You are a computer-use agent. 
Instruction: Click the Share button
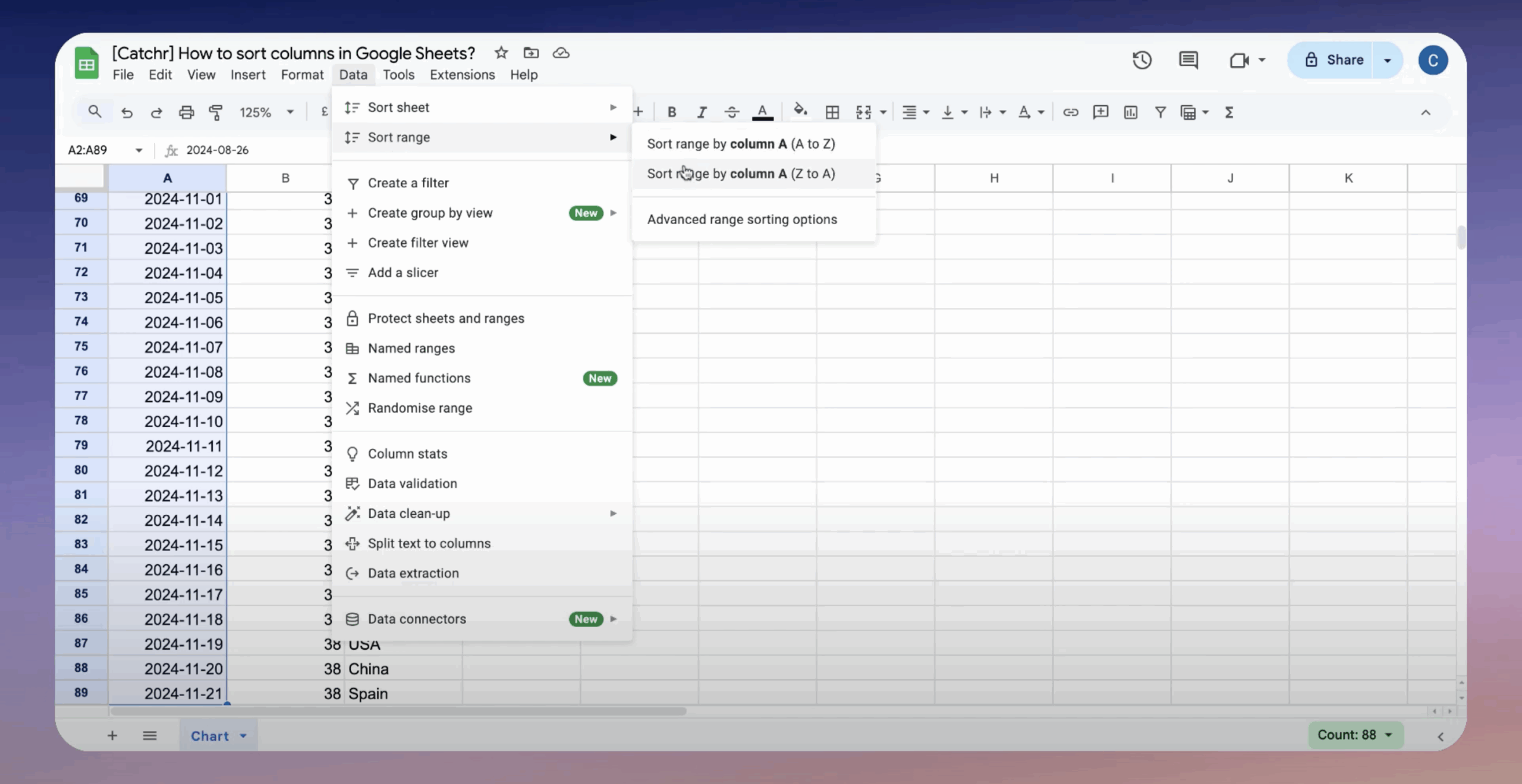pyautogui.click(x=1334, y=60)
